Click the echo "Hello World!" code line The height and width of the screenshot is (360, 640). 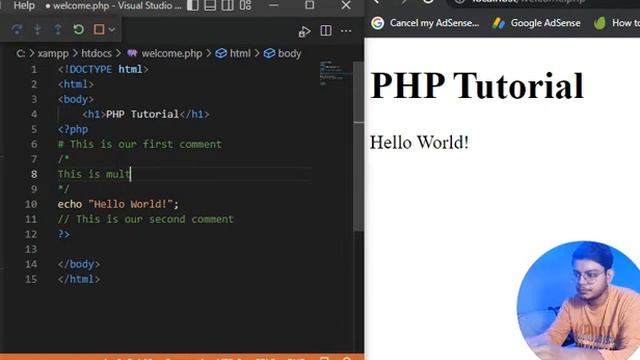pos(118,204)
